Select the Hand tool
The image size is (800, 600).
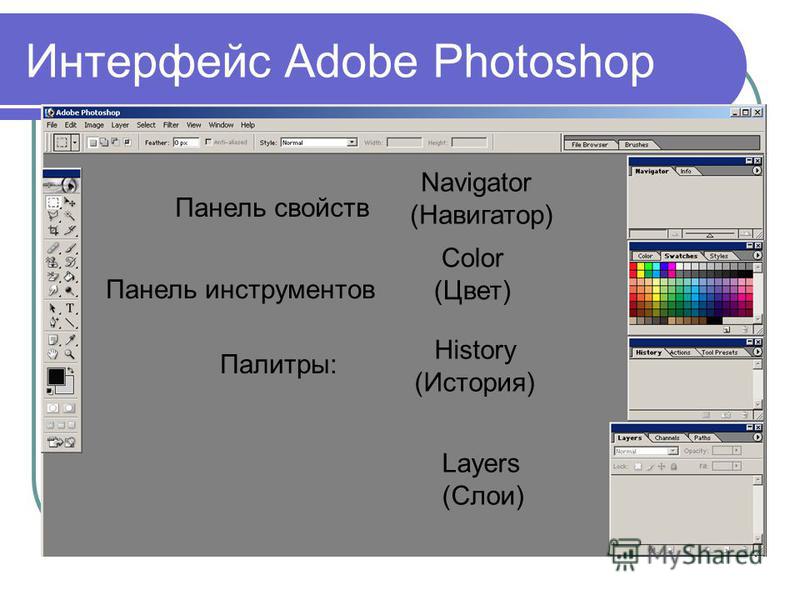(53, 354)
